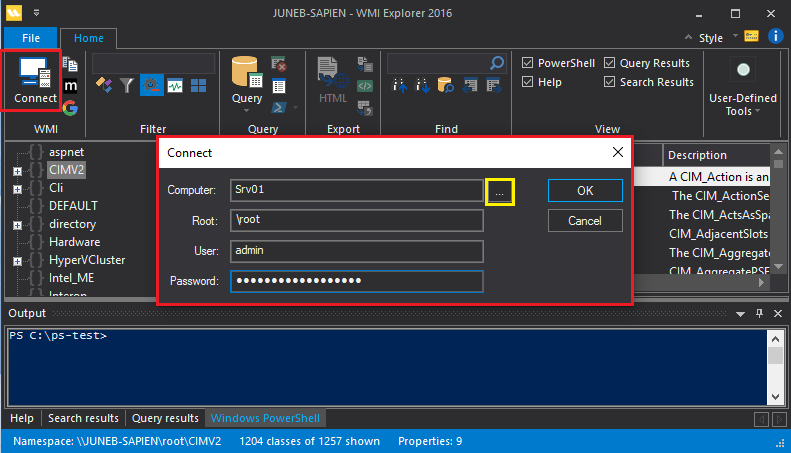Close the Output panel
The width and height of the screenshot is (791, 453).
(x=778, y=314)
